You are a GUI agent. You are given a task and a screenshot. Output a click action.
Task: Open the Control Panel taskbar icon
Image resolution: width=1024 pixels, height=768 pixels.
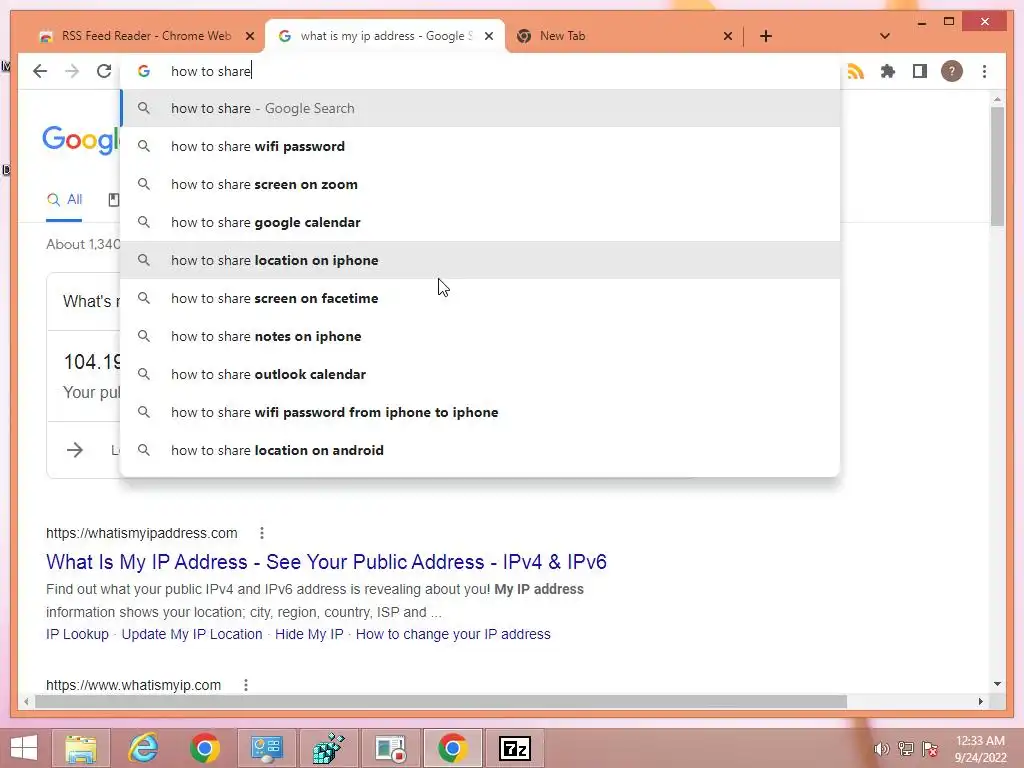pos(267,748)
